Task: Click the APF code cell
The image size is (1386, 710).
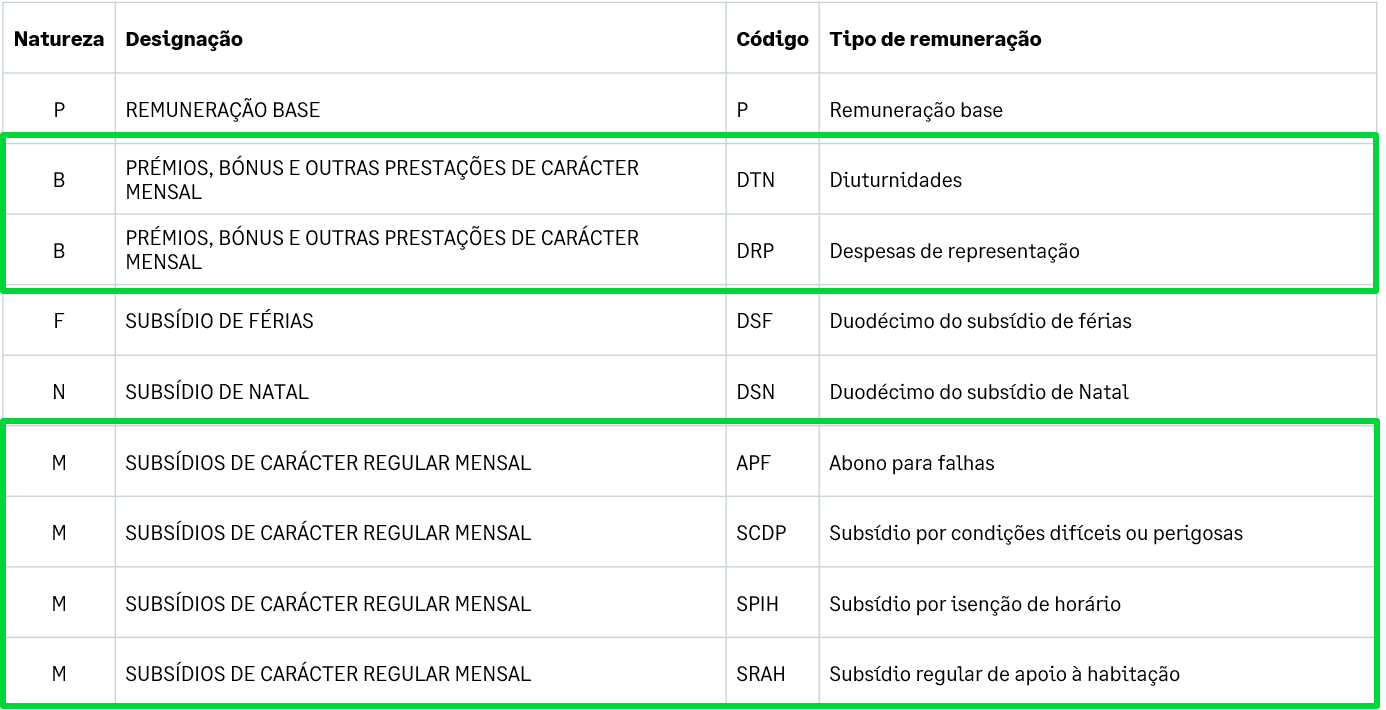Action: tap(772, 463)
